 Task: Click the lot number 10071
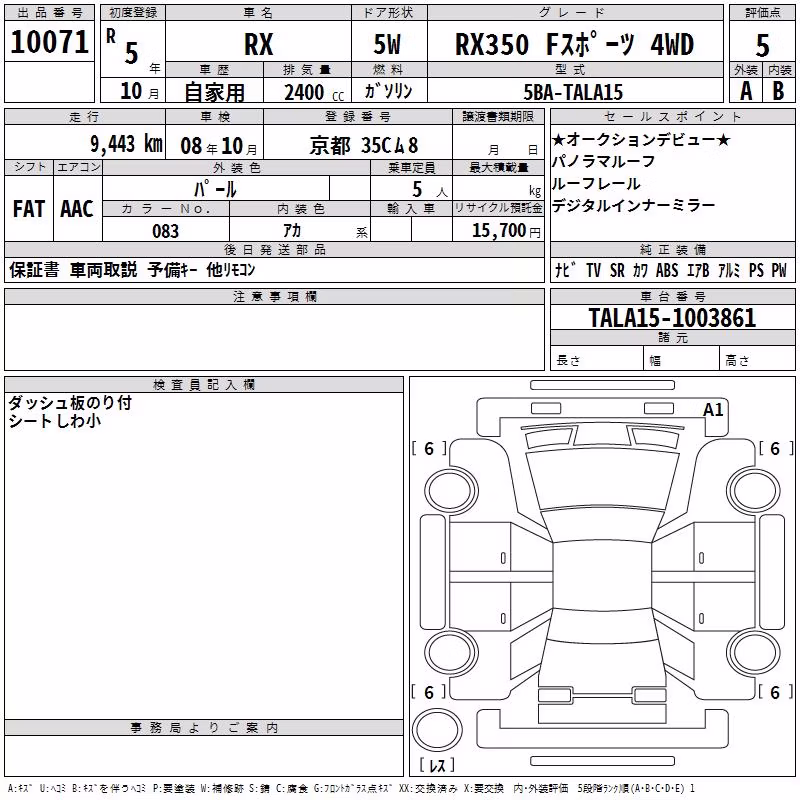[x=49, y=42]
